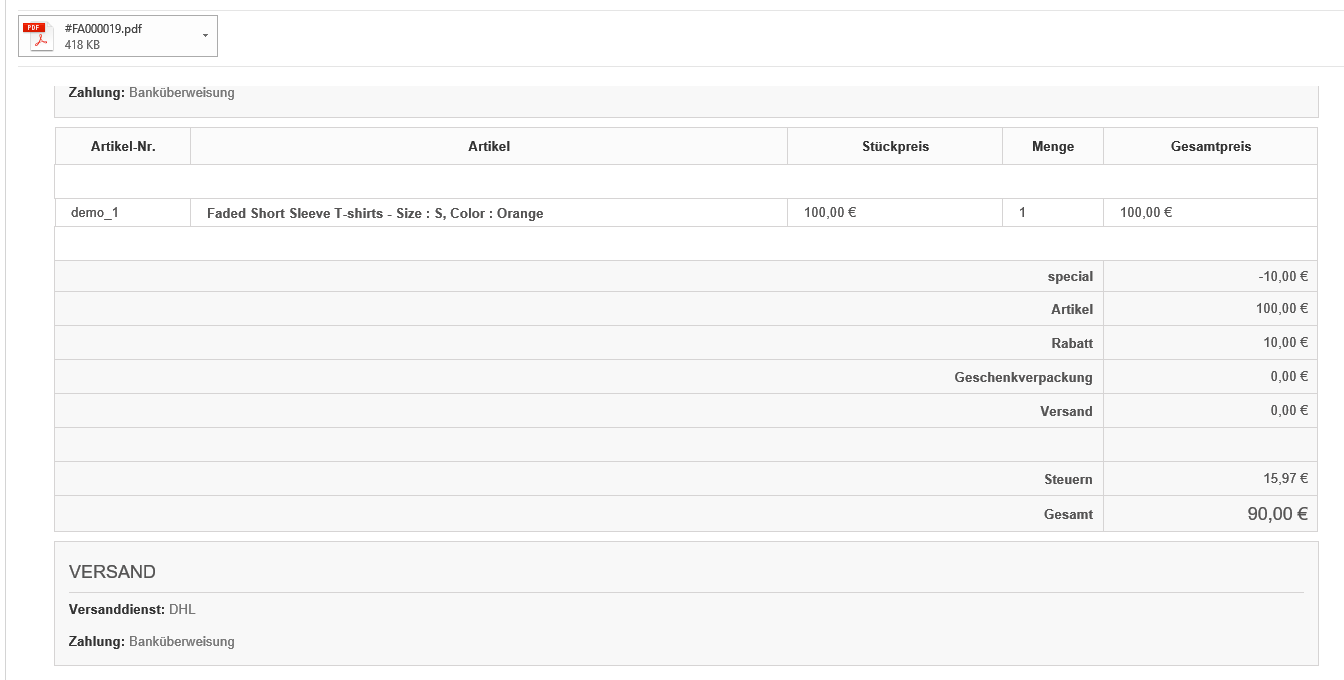Click the VERSAND section heading
This screenshot has height=680, width=1344.
[x=112, y=572]
